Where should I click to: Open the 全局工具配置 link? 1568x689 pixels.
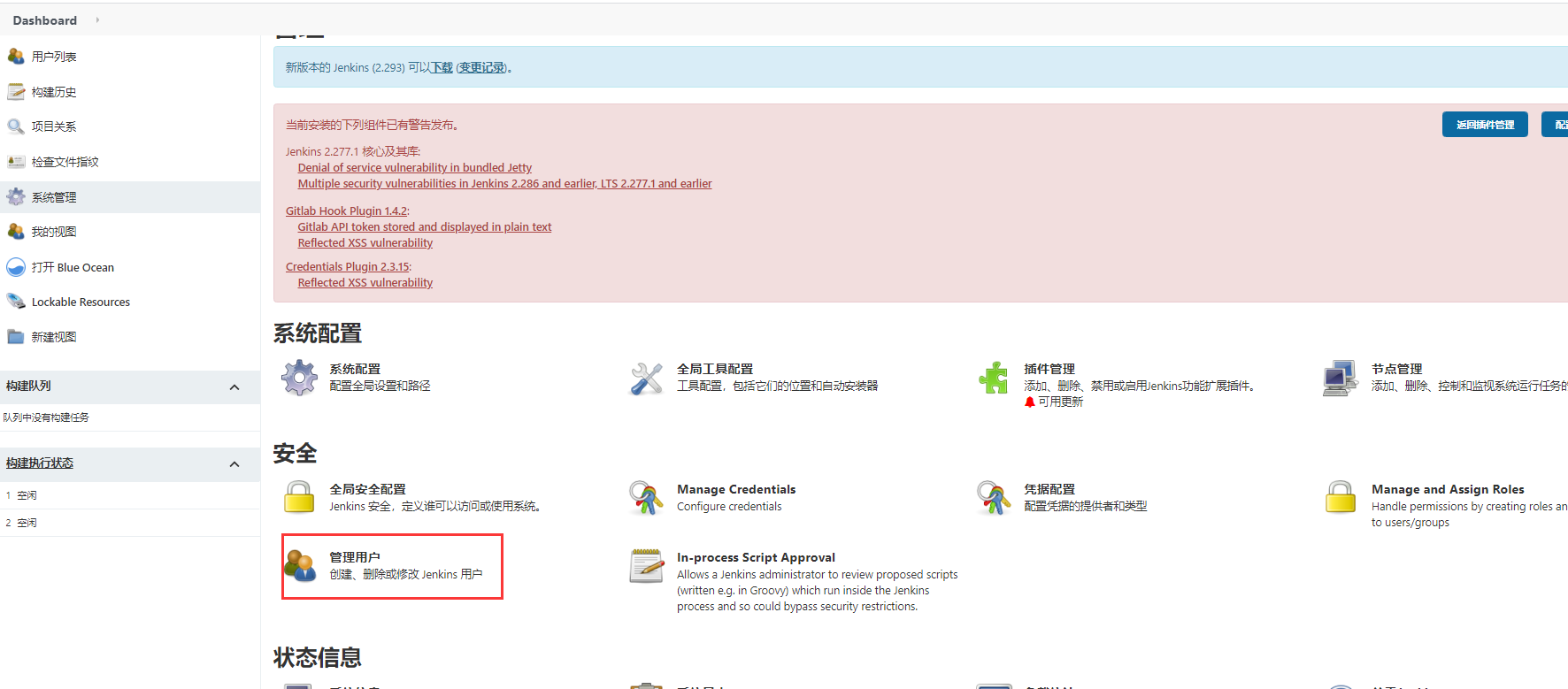point(715,369)
